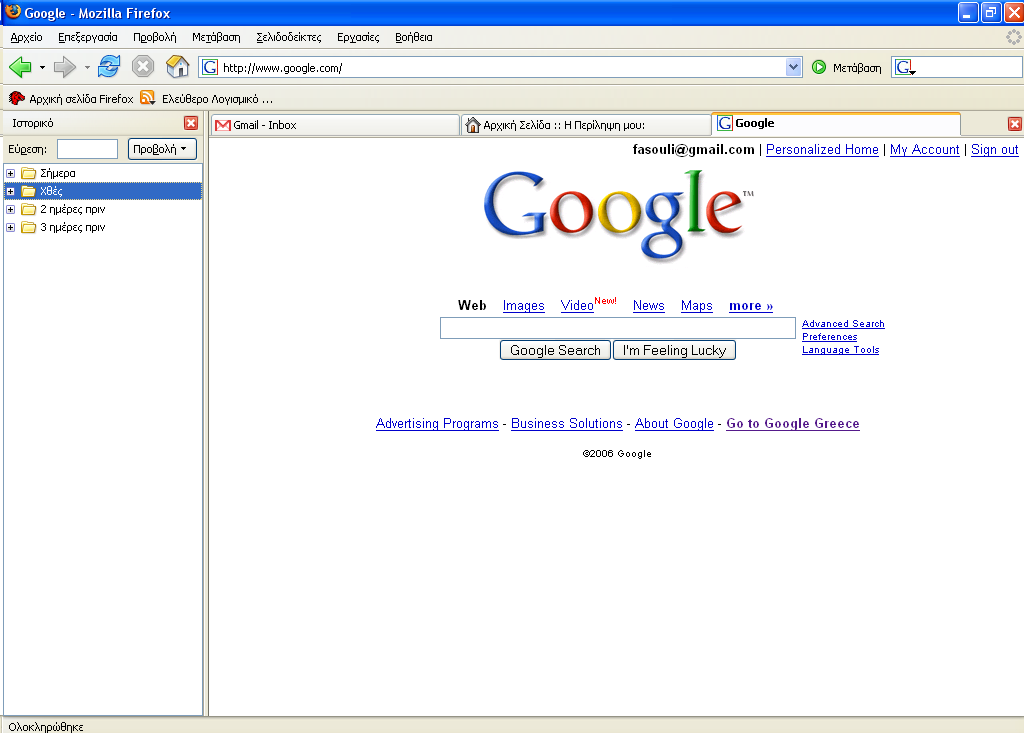Click the Σήμερα folder icon
This screenshot has width=1024, height=733.
[28, 173]
